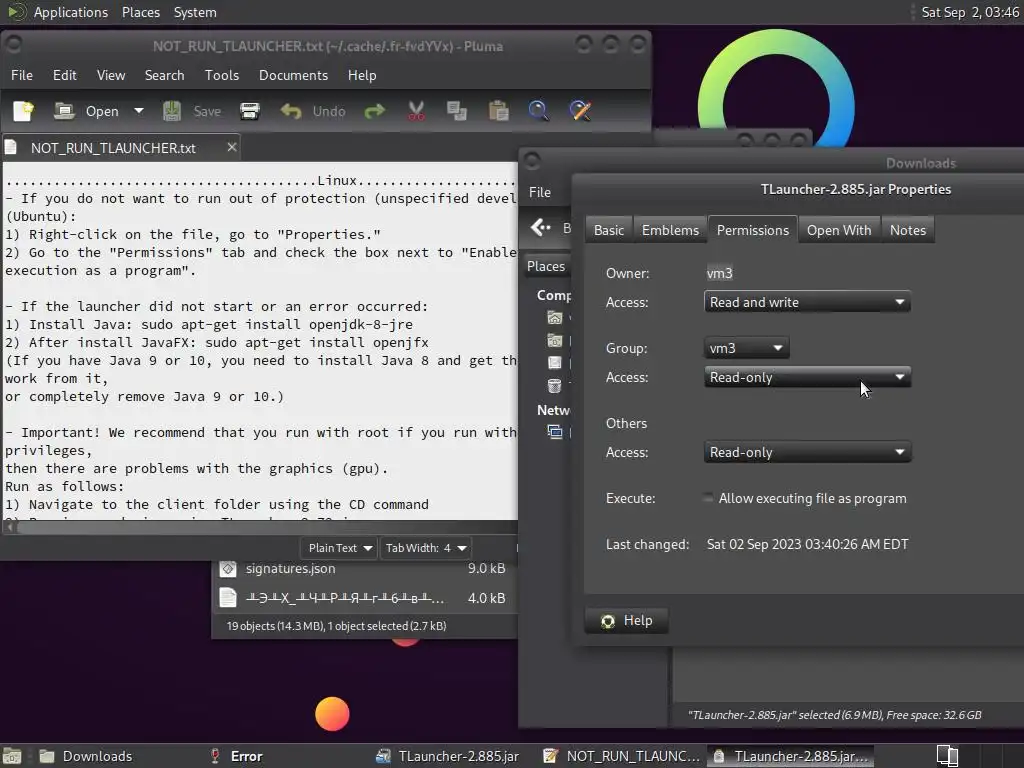
Task: Switch to NOT_RUN_TLAUNC... taskbar entry
Action: click(622, 756)
